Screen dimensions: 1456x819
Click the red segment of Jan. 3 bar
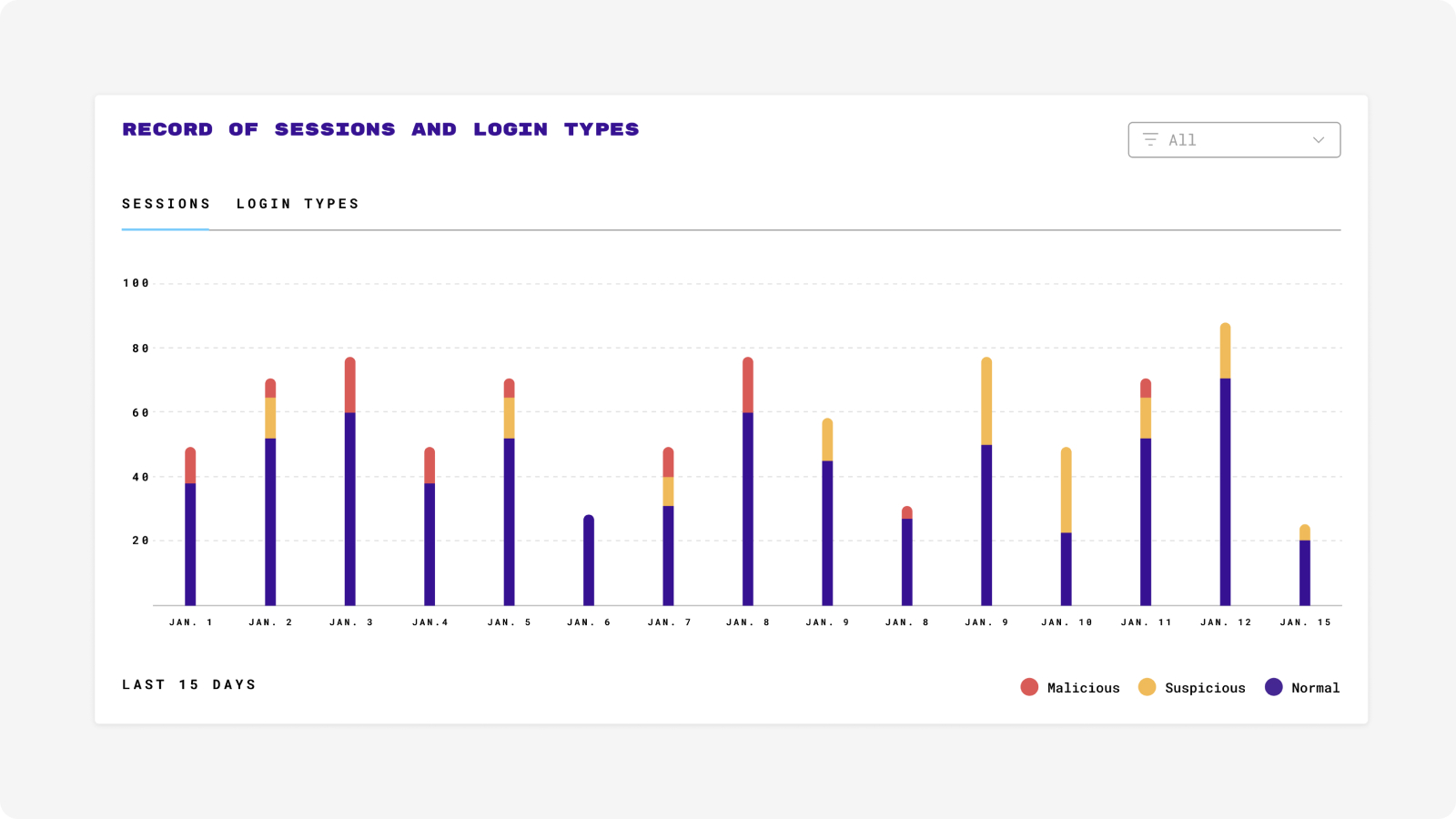click(x=349, y=386)
